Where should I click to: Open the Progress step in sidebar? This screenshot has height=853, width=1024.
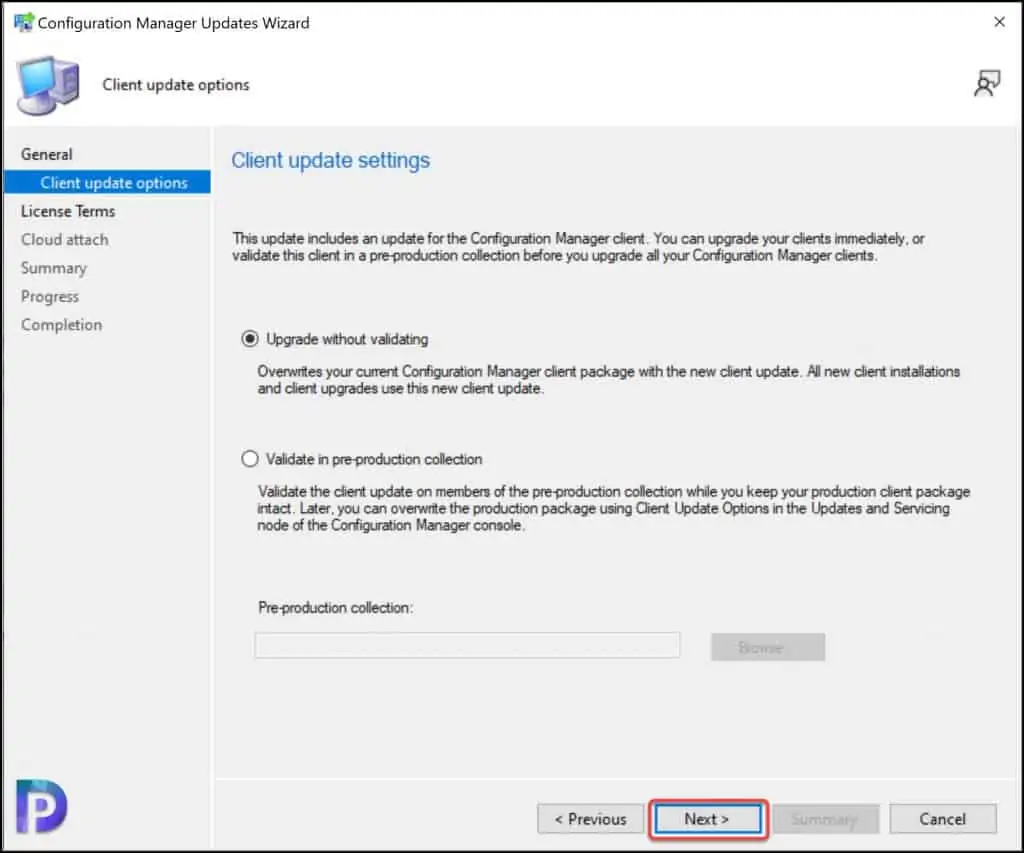[x=50, y=297]
